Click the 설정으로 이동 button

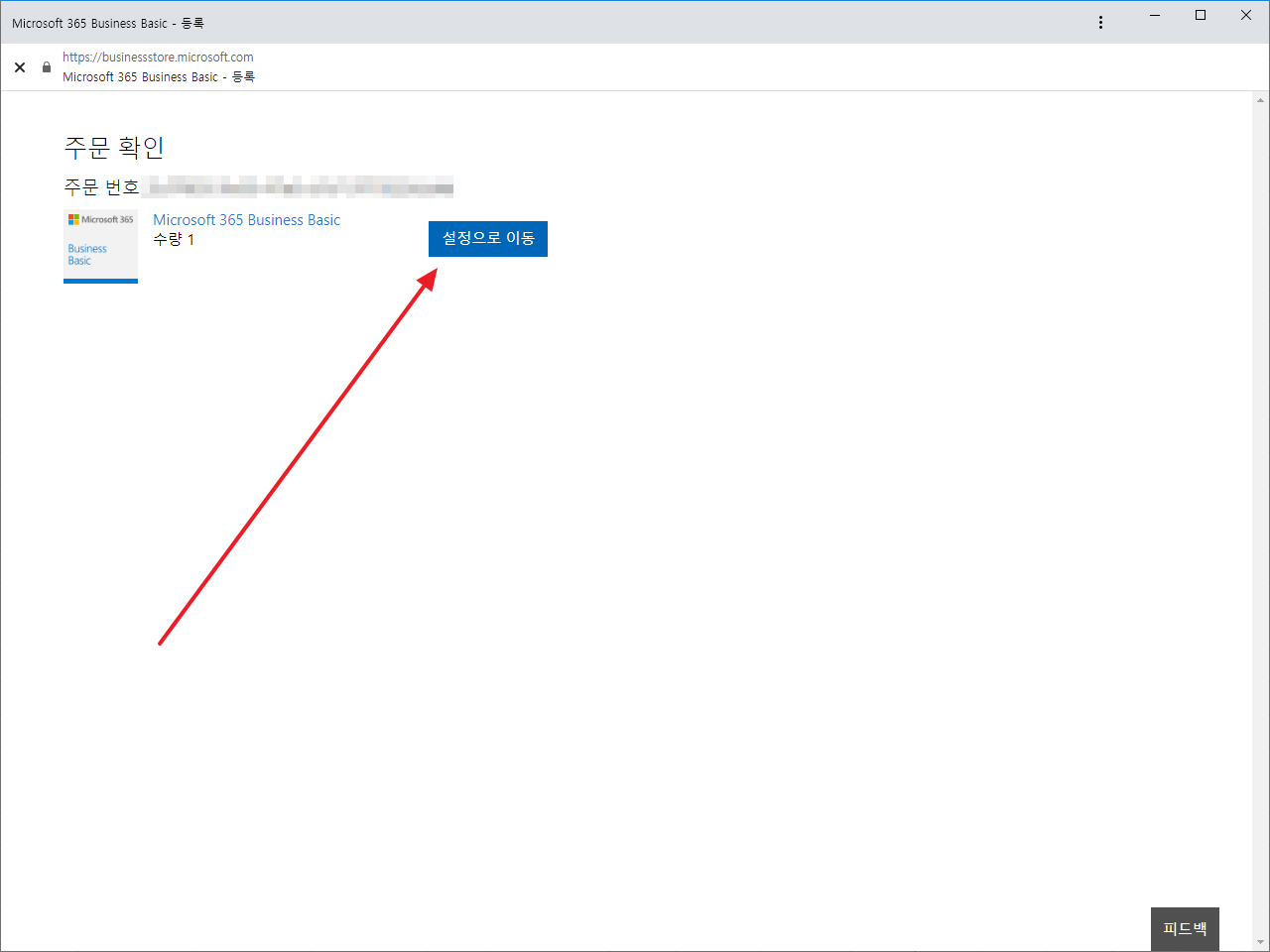488,239
